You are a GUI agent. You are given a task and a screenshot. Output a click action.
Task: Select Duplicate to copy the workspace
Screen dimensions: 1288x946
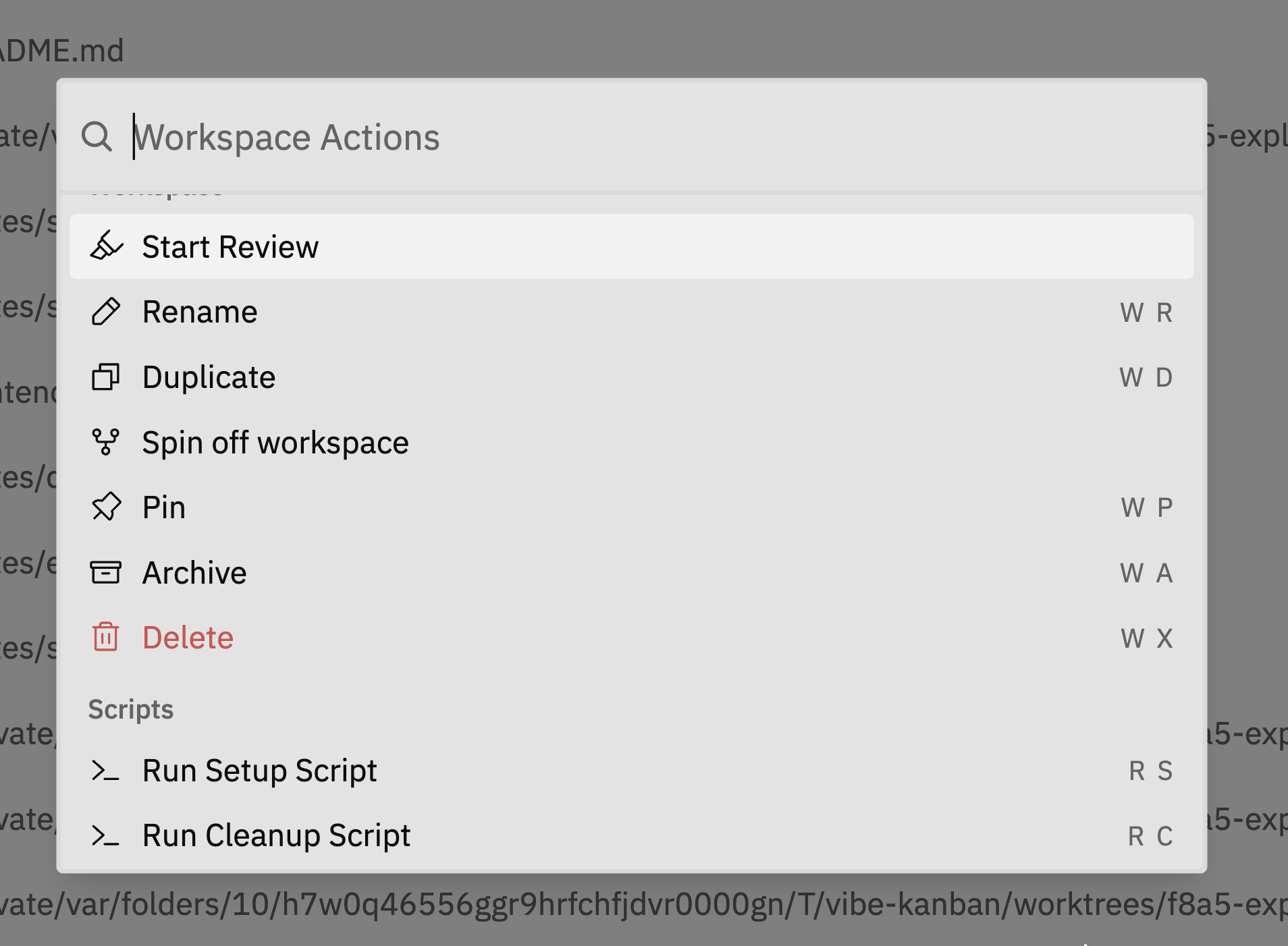pos(209,377)
